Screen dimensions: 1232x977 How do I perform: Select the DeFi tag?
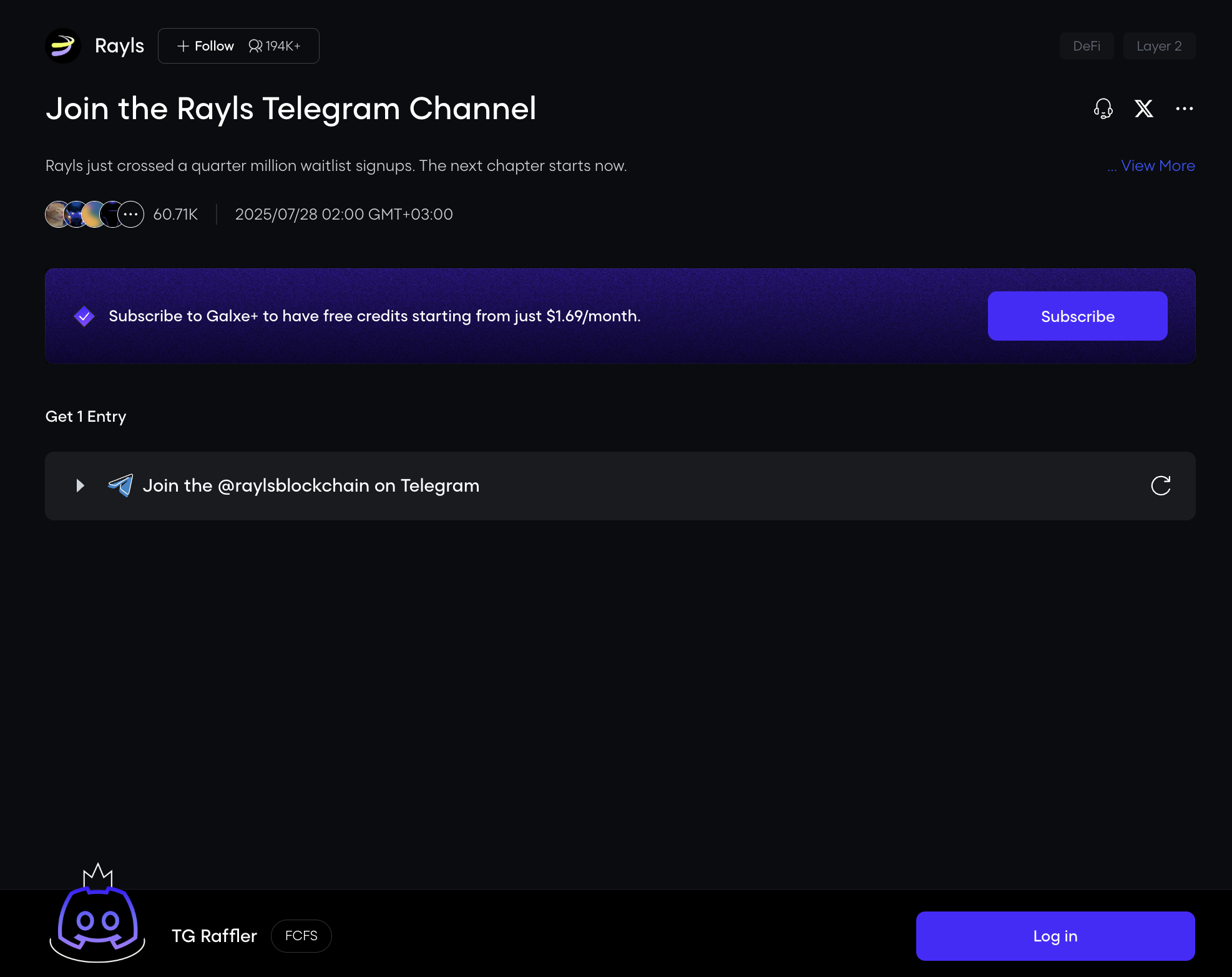(1087, 46)
